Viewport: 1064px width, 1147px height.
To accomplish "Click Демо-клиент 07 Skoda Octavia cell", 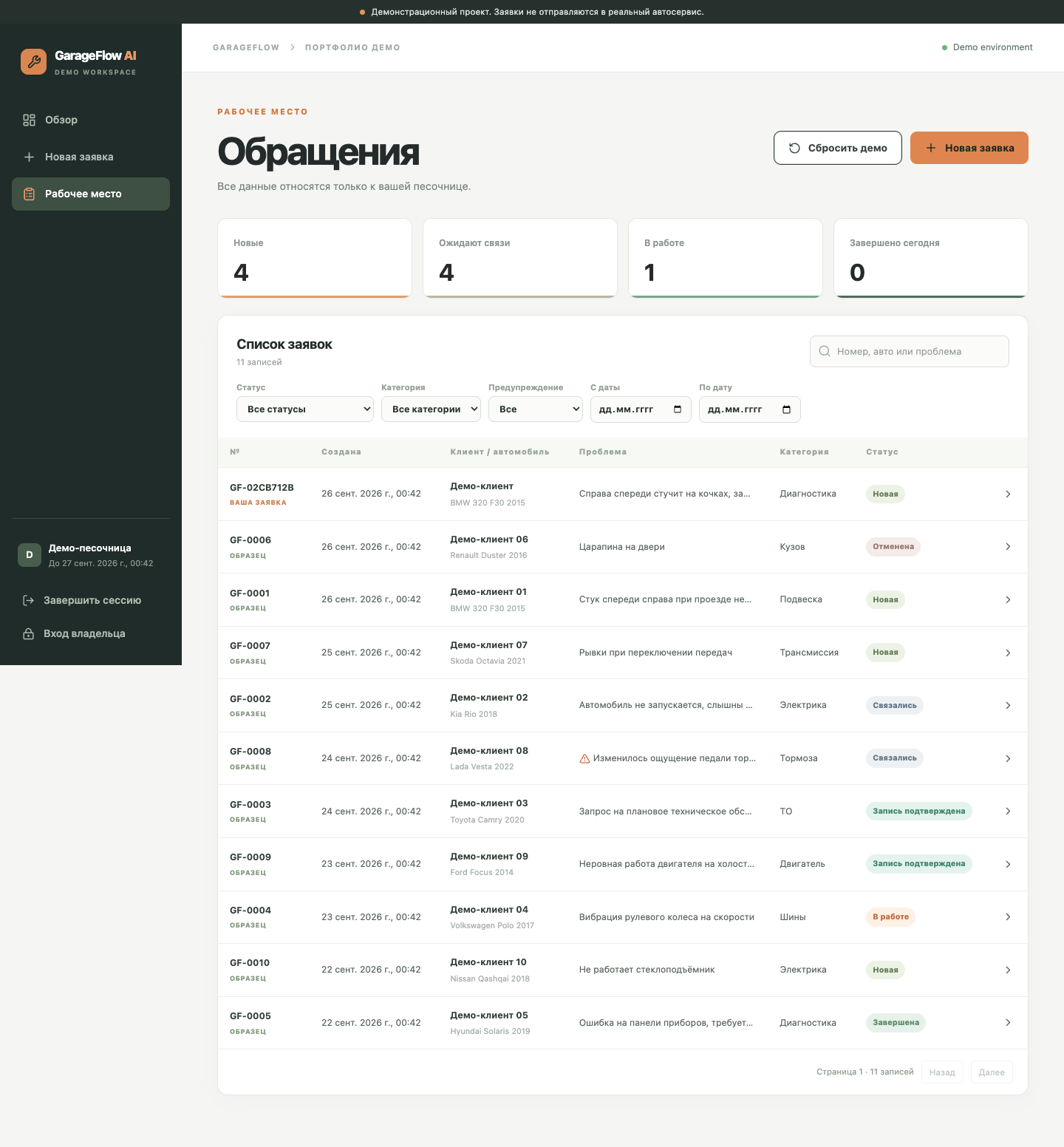I will point(489,653).
